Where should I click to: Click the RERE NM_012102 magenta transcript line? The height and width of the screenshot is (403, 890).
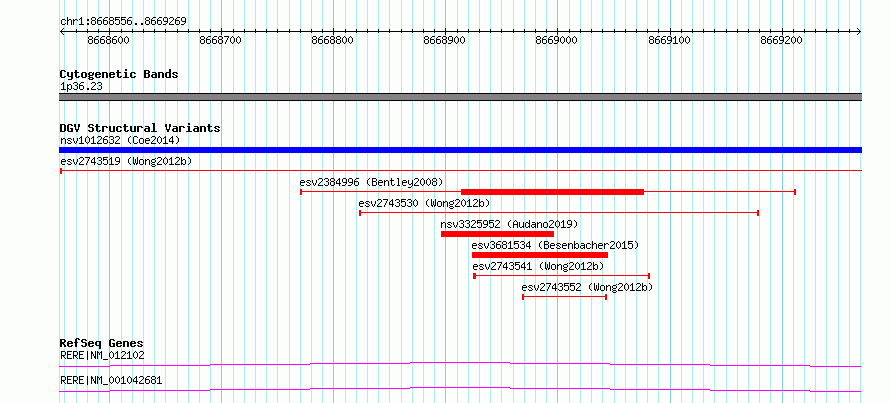460,364
